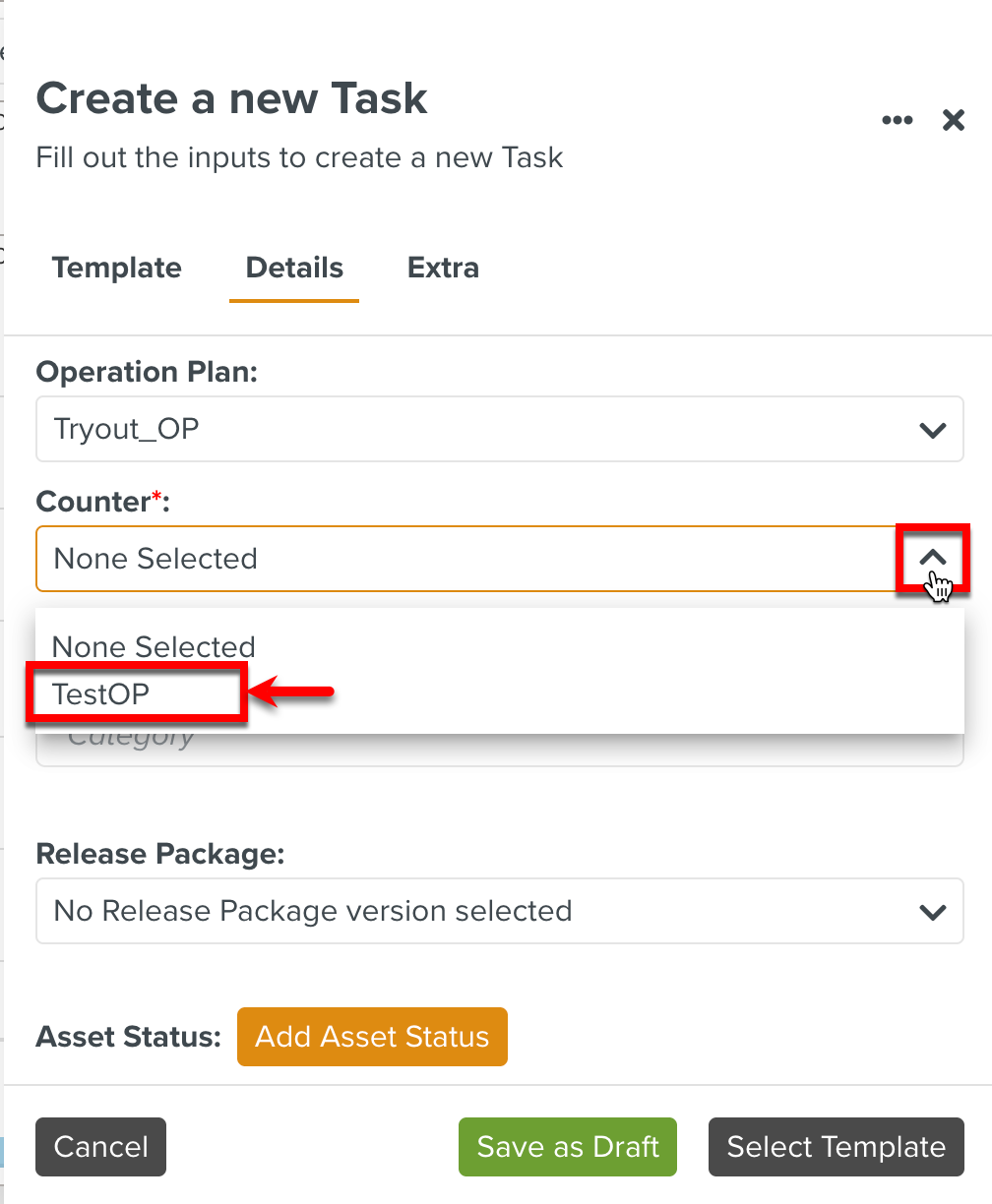Open the Extra tab
The image size is (992, 1204).
click(x=443, y=269)
